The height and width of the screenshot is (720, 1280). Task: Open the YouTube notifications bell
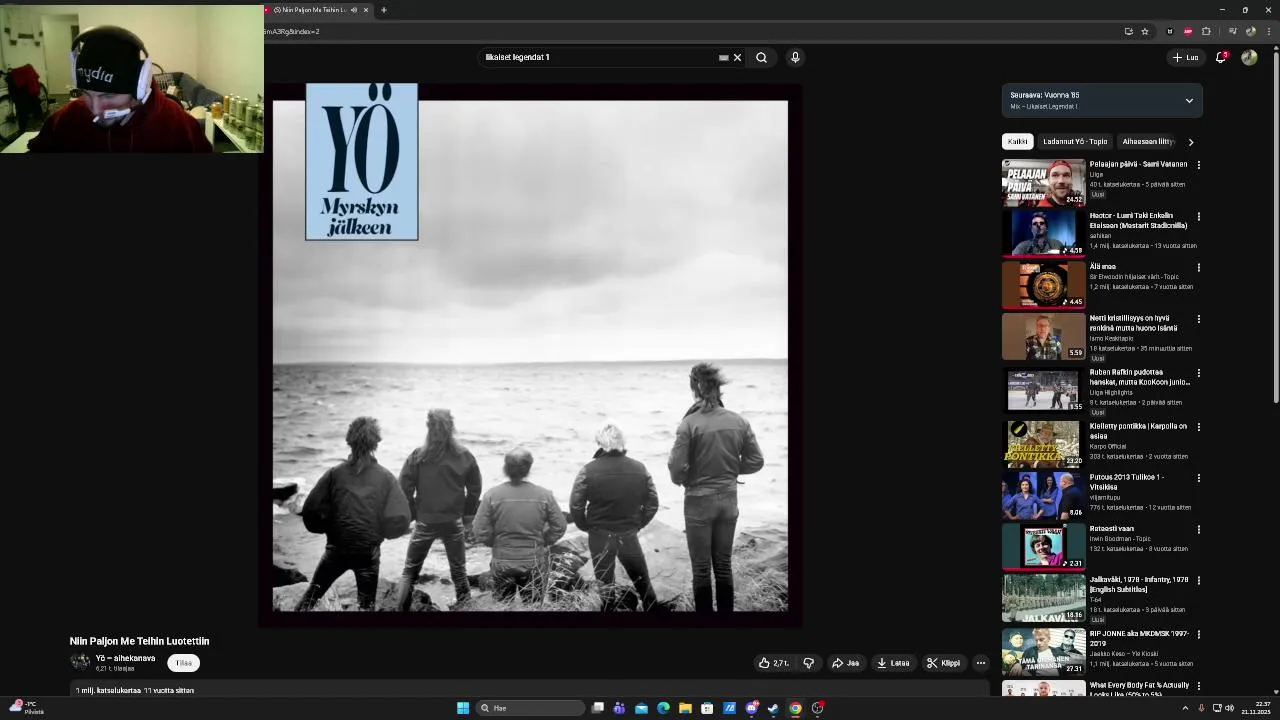1221,57
